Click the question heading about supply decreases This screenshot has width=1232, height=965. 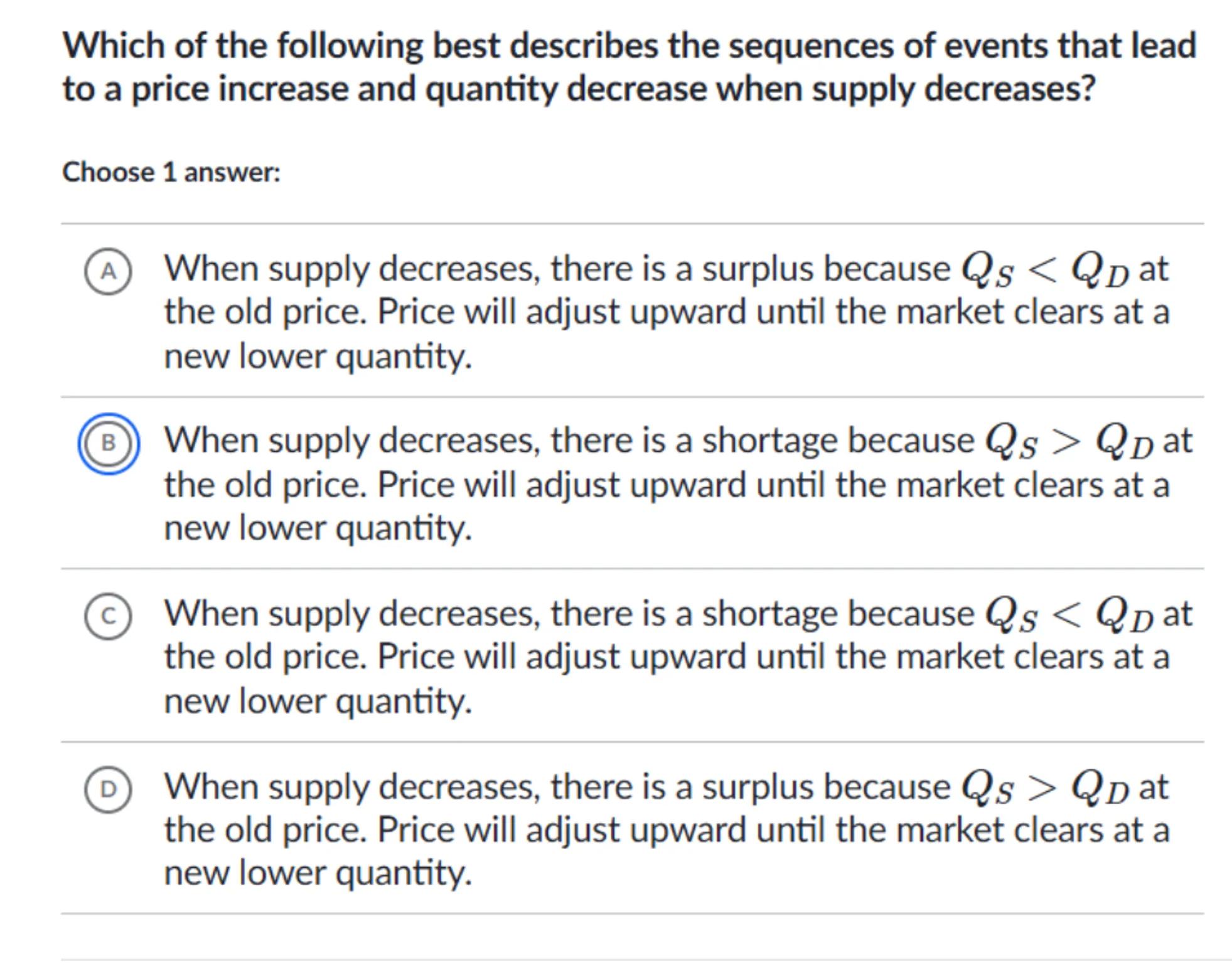point(629,67)
